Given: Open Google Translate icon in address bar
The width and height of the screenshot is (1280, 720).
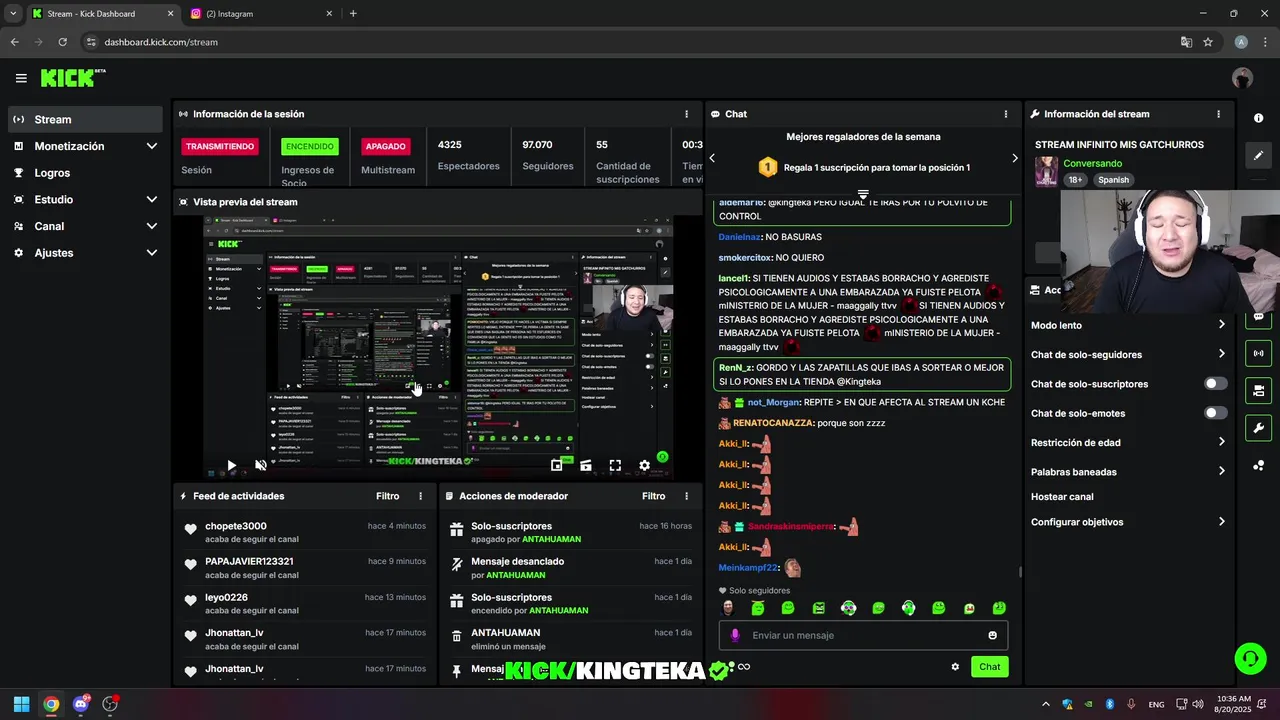Looking at the screenshot, I should (1186, 42).
